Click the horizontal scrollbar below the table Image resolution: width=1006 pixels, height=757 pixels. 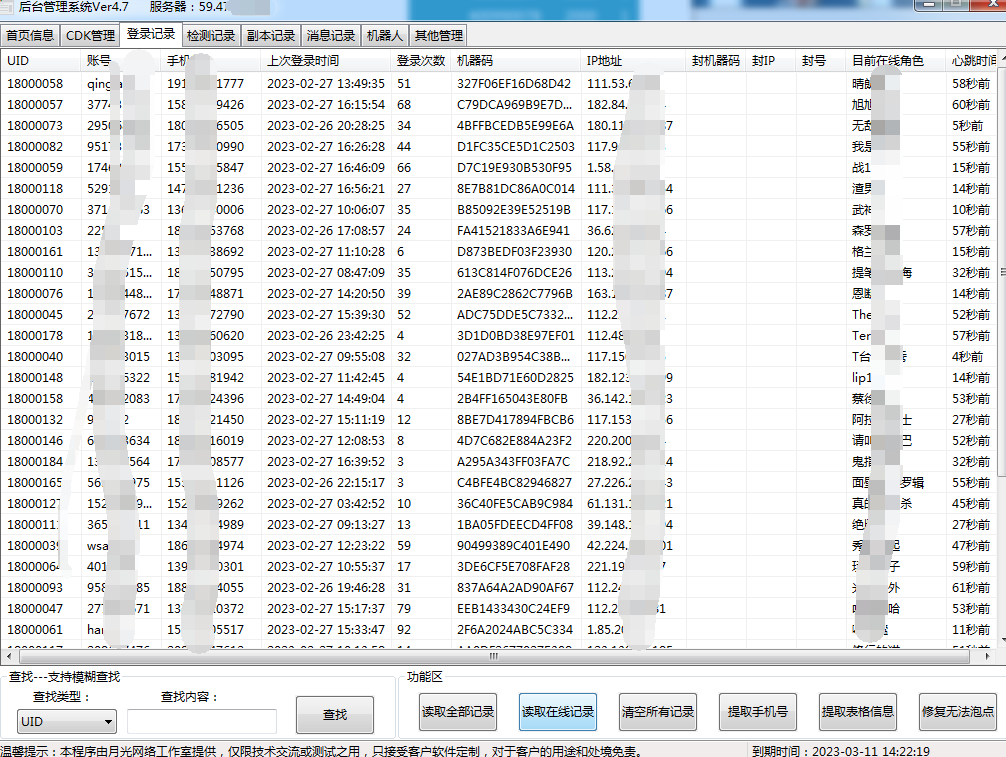(500, 657)
